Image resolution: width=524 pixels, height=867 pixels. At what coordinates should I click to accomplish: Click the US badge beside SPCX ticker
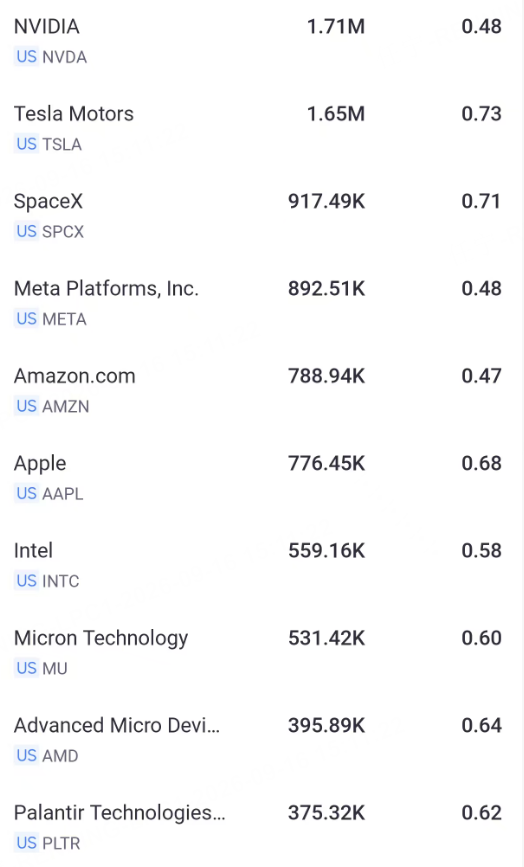[x=26, y=232]
